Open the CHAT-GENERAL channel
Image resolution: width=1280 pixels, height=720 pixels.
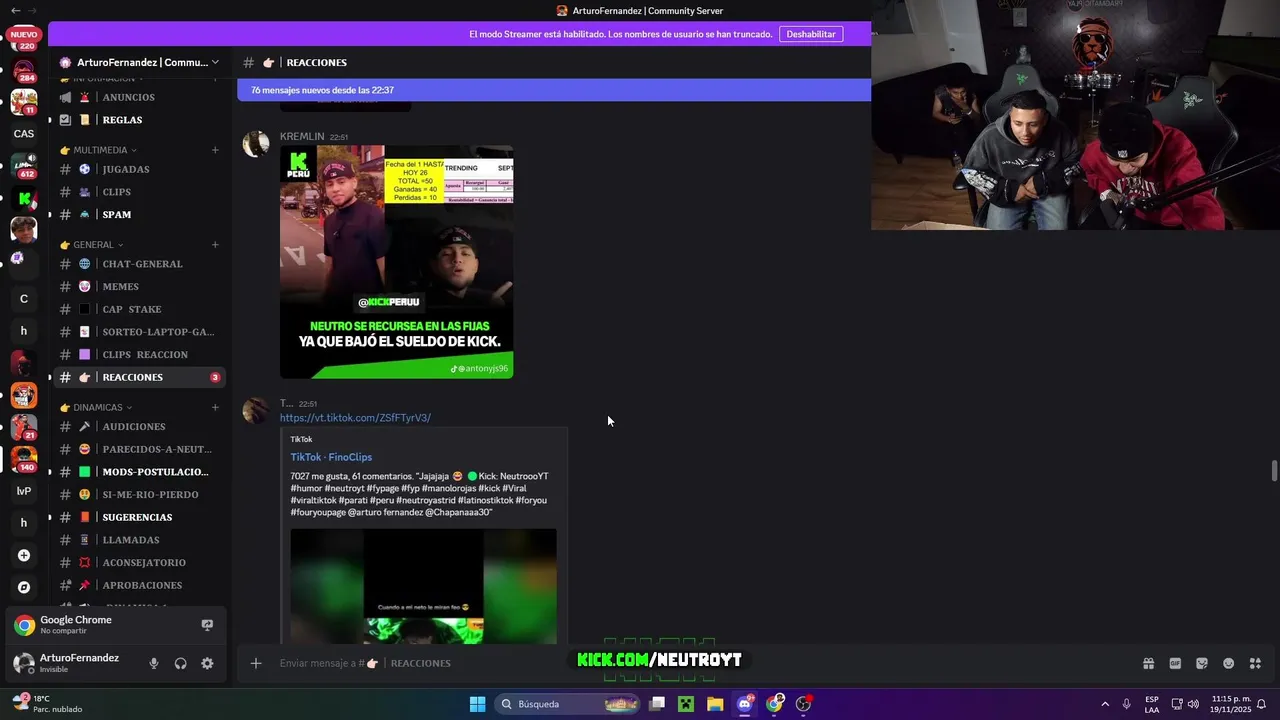[x=140, y=264]
